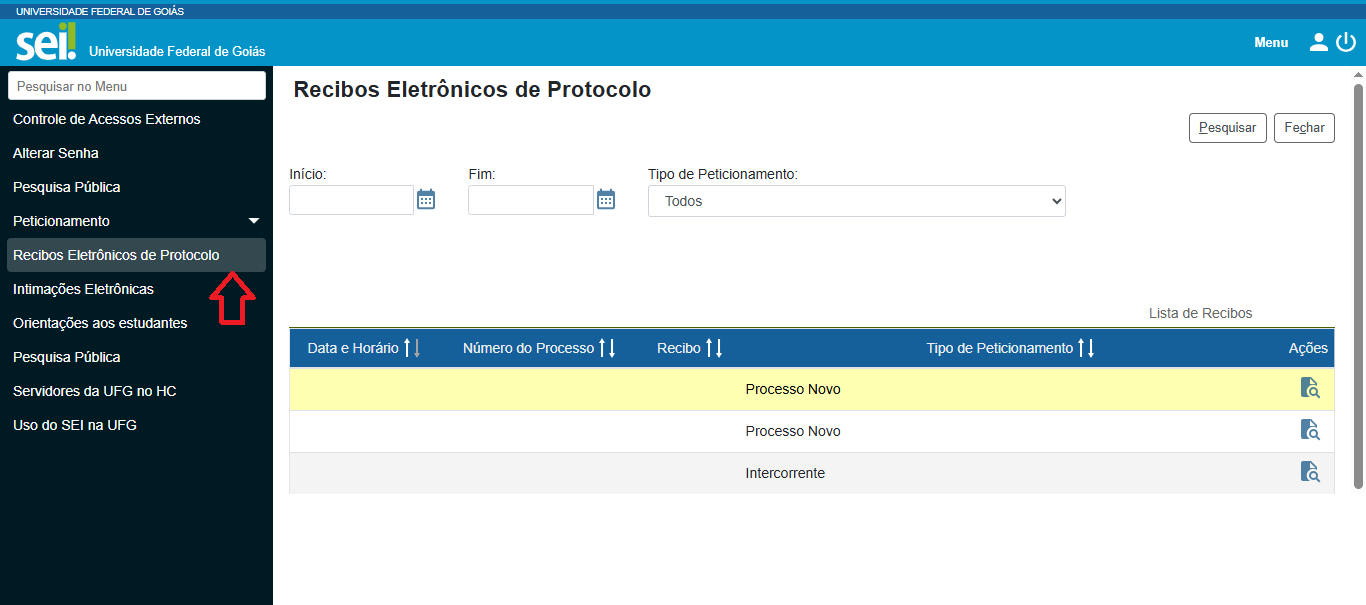View receipt for the second Processo Novo entry
Image resolution: width=1366 pixels, height=605 pixels.
[x=1310, y=429]
